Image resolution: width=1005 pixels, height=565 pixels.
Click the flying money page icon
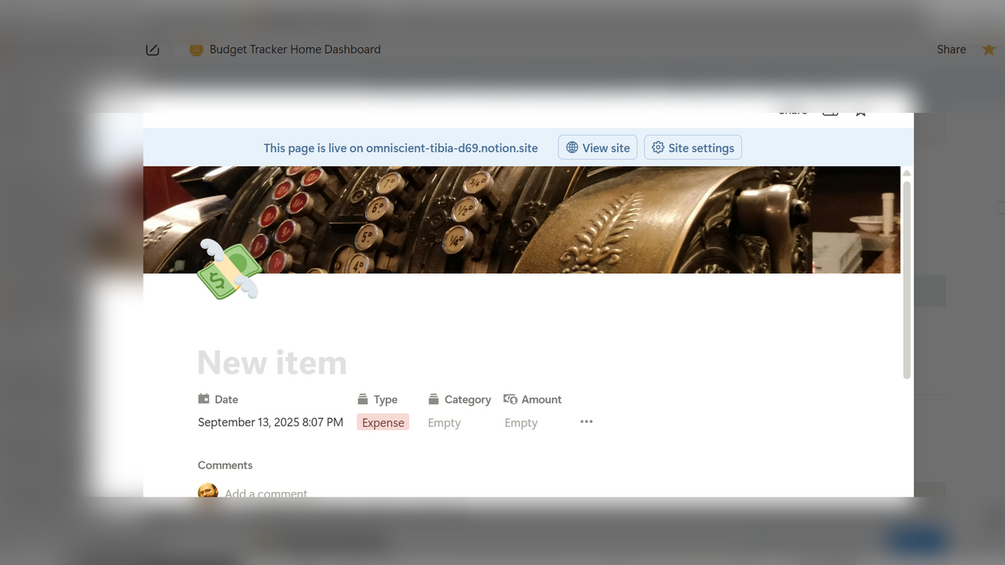228,270
